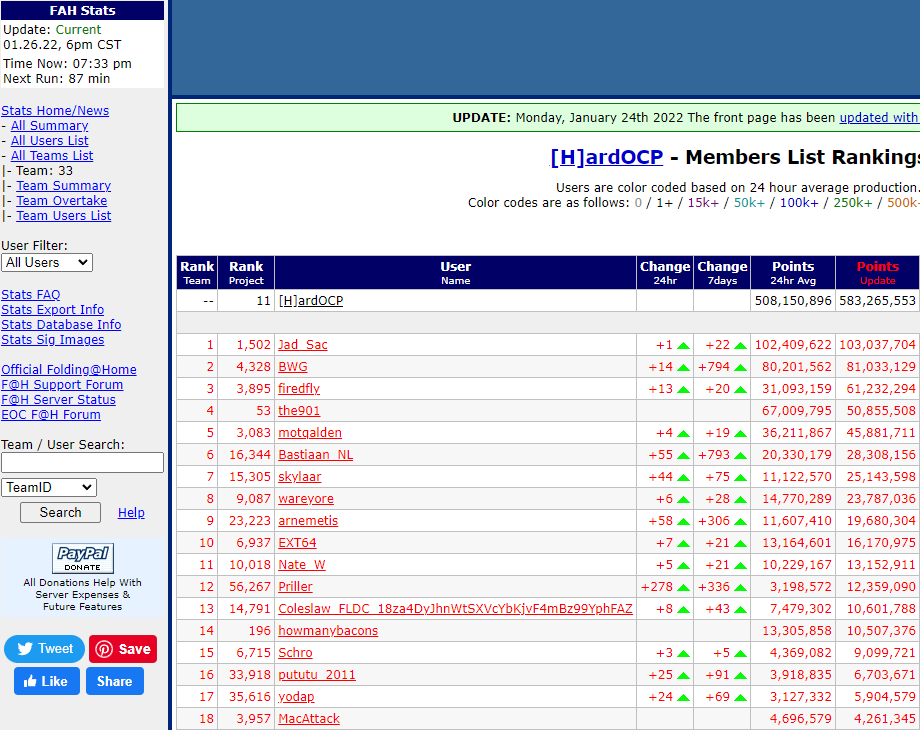The height and width of the screenshot is (730, 920).
Task: Open the User Filter dropdown
Action: click(x=47, y=262)
